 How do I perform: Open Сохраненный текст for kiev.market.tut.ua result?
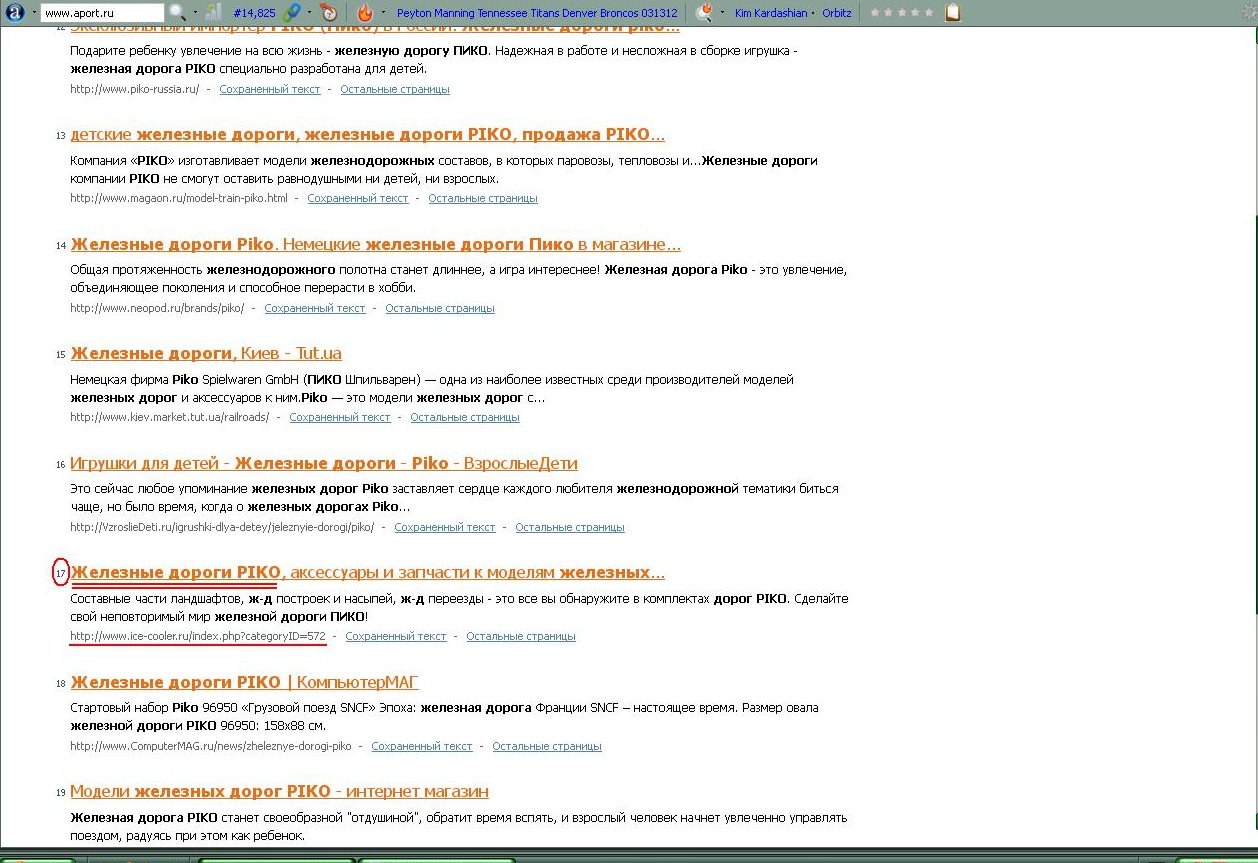point(340,417)
